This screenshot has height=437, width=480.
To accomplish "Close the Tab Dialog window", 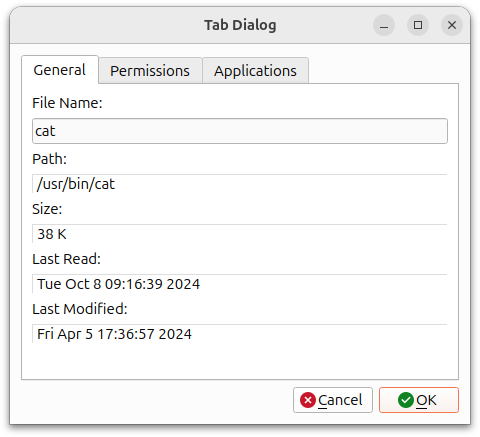I will tap(452, 25).
